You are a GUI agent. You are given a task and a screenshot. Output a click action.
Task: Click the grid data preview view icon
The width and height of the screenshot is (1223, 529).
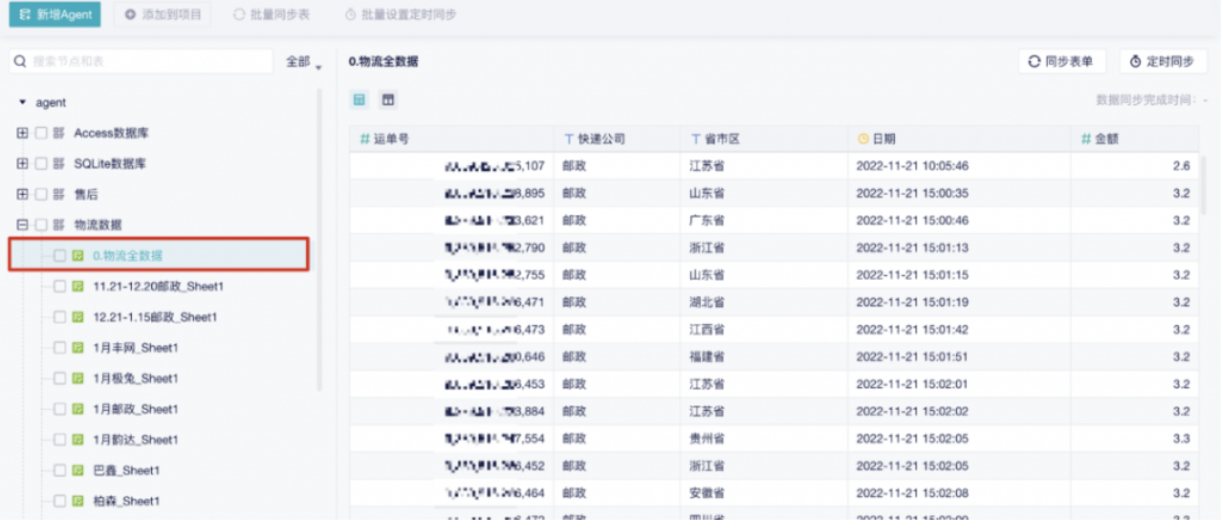point(360,100)
